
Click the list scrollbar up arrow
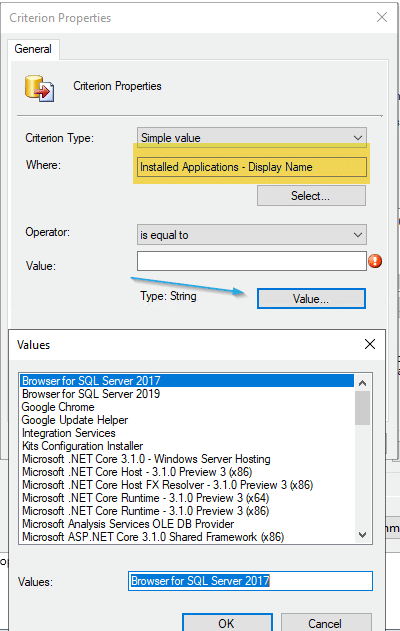coord(362,383)
